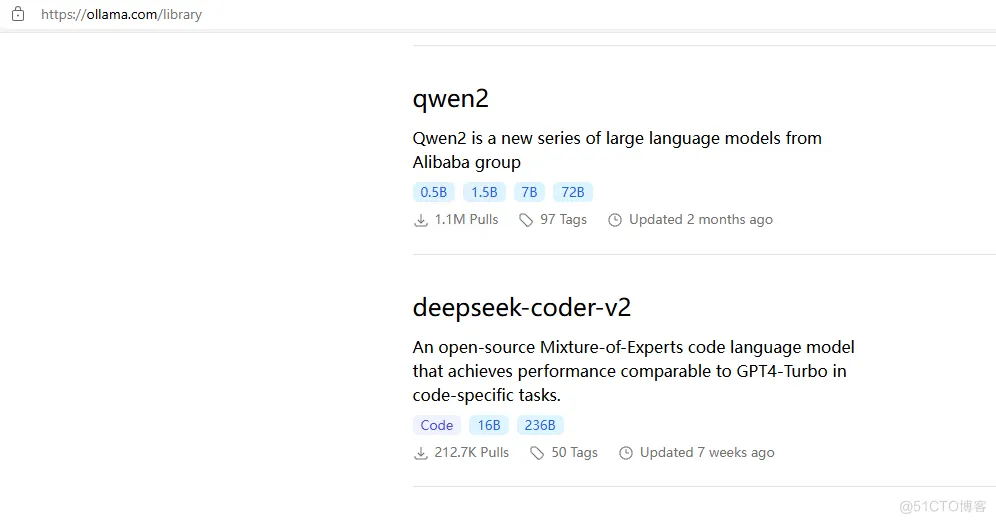996x523 pixels.
Task: Select the 16B tag of deepseek-coder-v2
Action: (x=489, y=425)
